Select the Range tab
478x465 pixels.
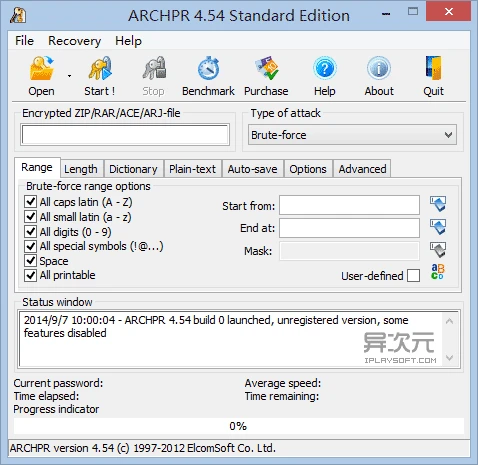coord(37,167)
